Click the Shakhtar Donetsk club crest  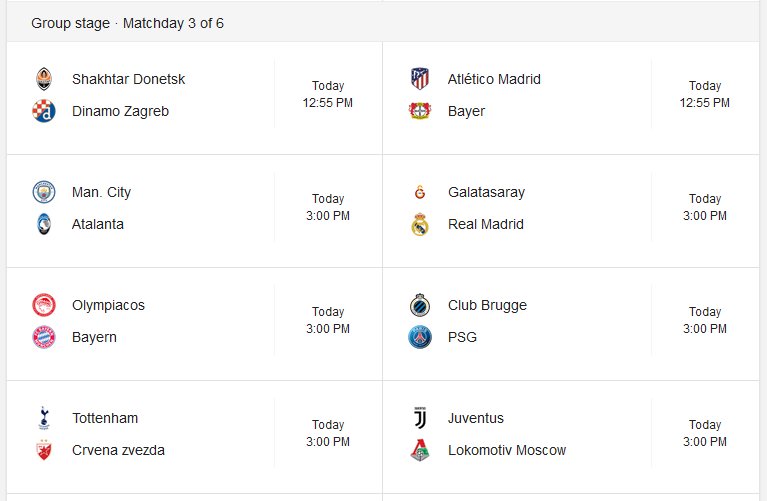44,79
